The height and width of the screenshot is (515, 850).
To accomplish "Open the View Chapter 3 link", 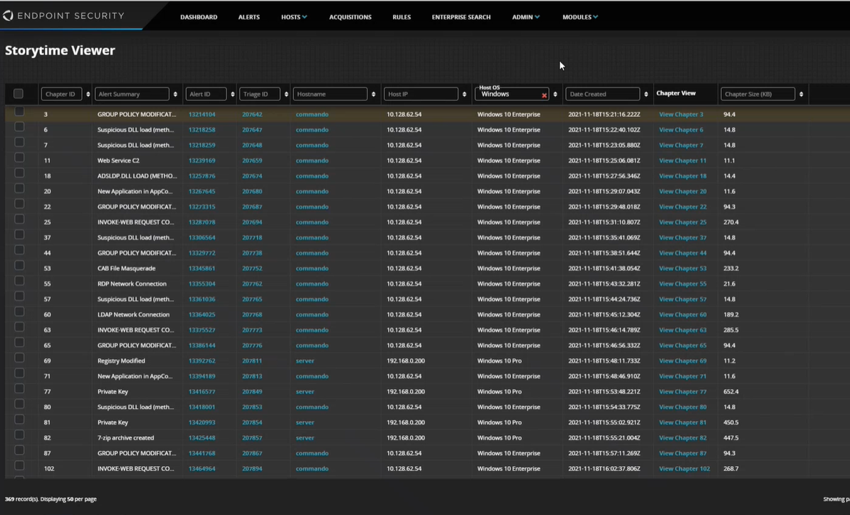I will coord(681,114).
